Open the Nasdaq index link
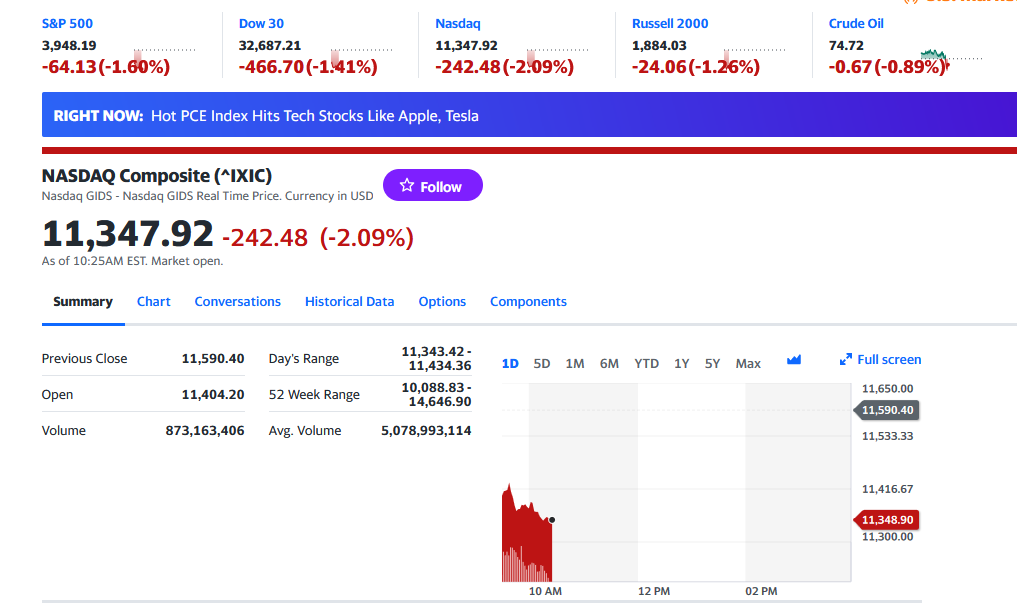Viewport: 1017px width, 607px height. tap(458, 23)
